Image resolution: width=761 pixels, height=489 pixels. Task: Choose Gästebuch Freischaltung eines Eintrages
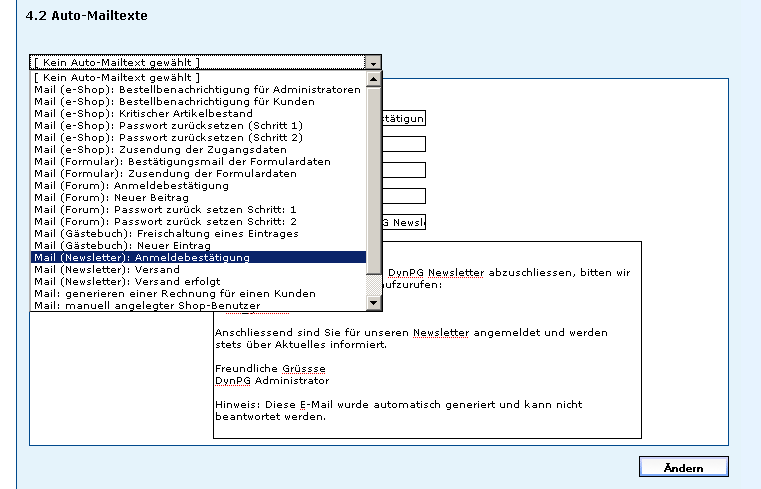tap(166, 233)
